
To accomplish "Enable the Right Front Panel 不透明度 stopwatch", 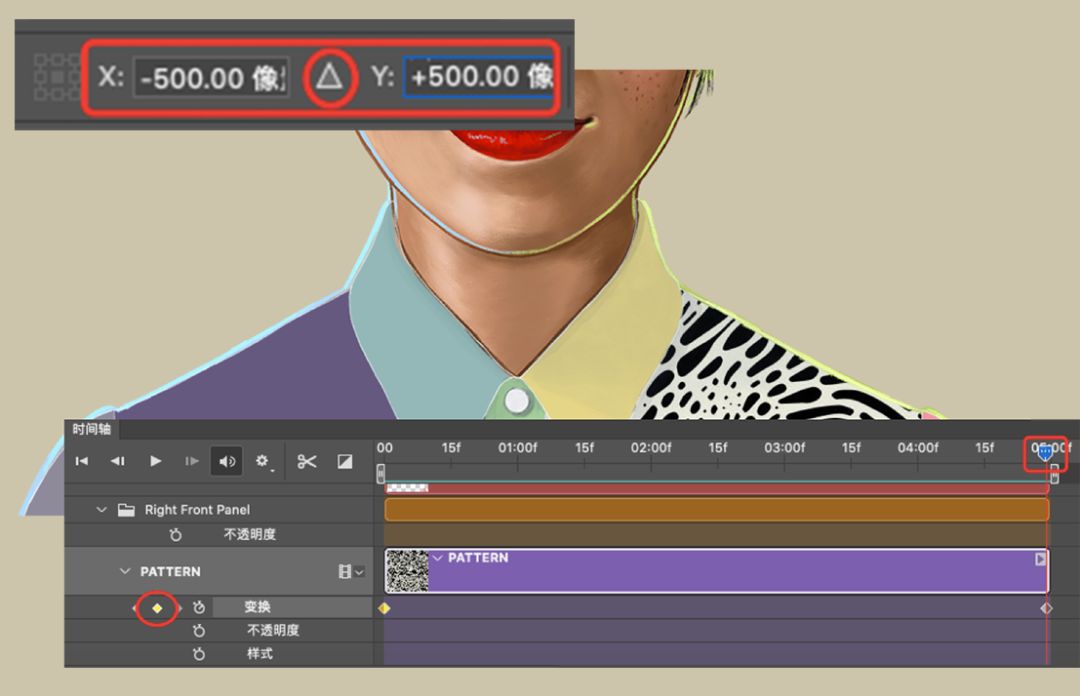I will tap(176, 535).
